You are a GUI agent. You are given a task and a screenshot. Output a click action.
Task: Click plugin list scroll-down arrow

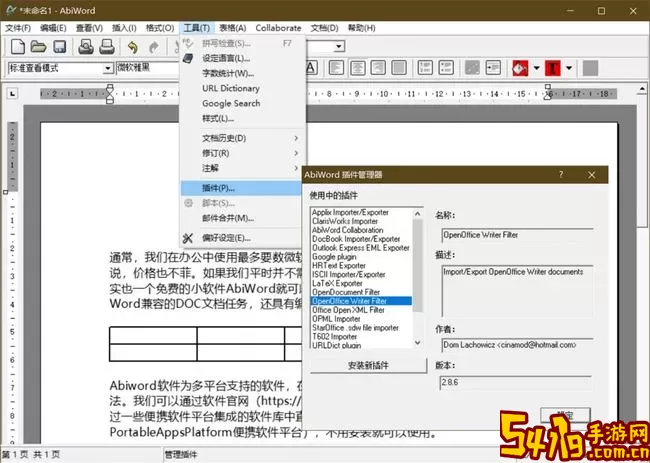click(x=417, y=342)
